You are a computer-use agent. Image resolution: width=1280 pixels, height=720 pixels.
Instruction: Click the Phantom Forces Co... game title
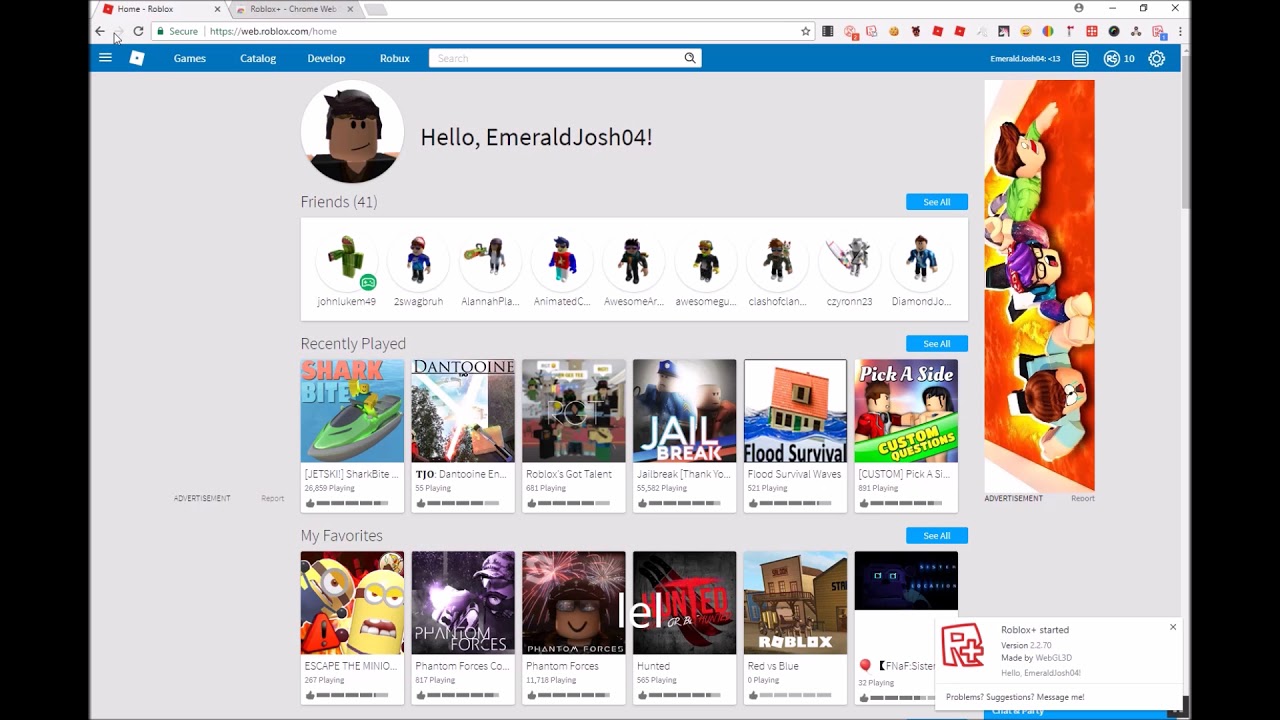(462, 666)
